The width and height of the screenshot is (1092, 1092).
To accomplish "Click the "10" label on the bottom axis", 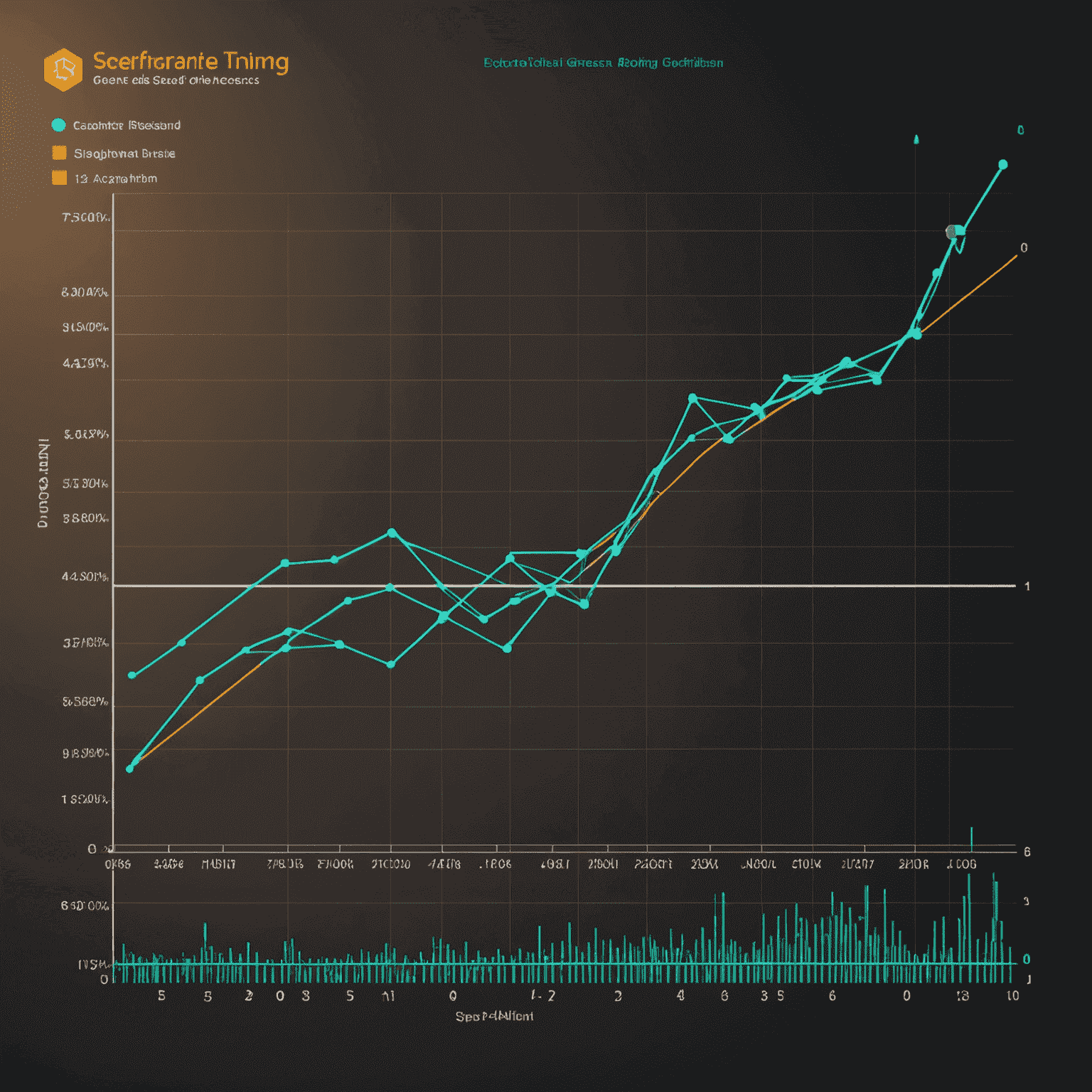I will 1012,996.
